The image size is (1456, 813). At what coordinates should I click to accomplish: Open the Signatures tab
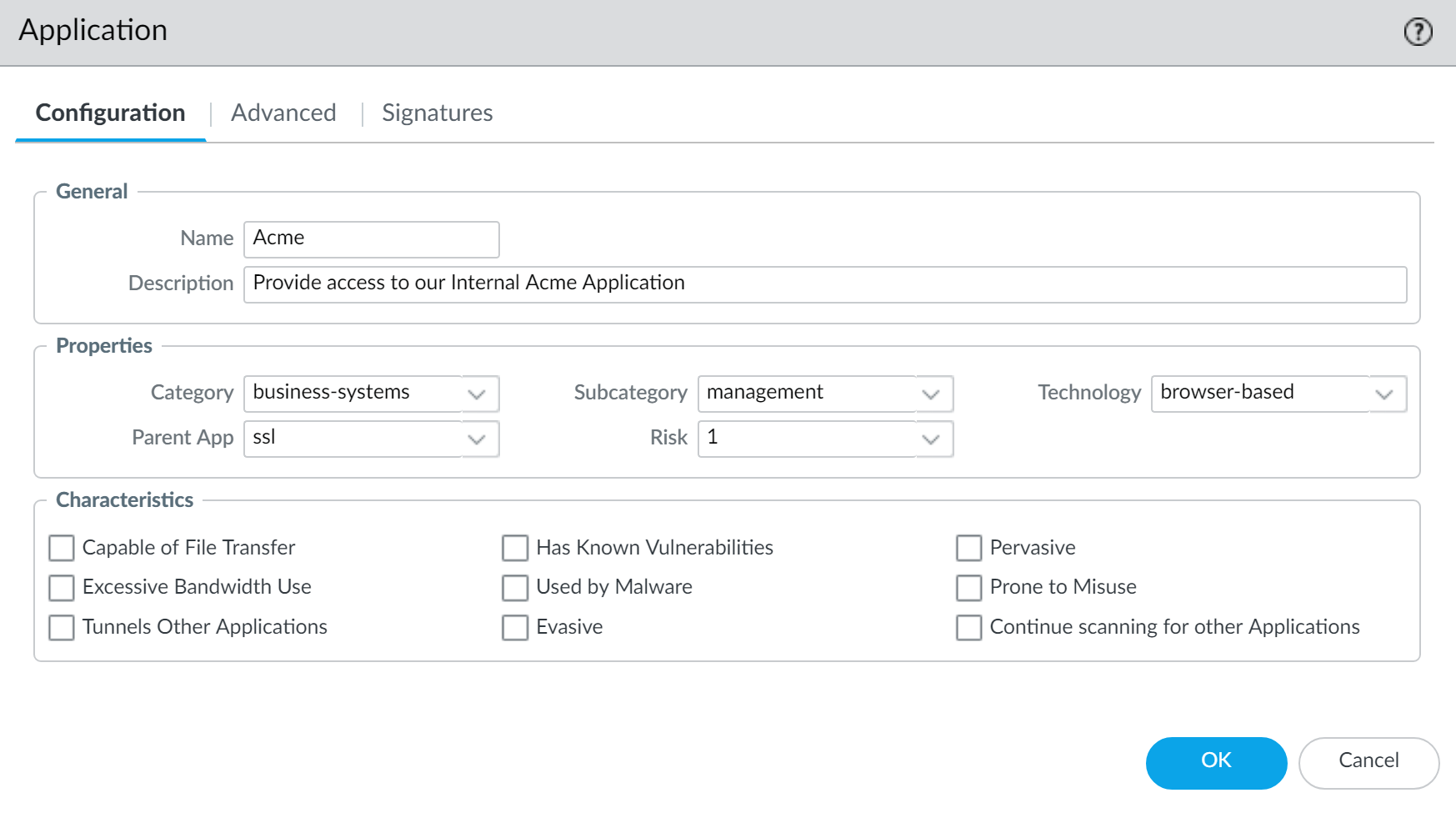point(437,113)
